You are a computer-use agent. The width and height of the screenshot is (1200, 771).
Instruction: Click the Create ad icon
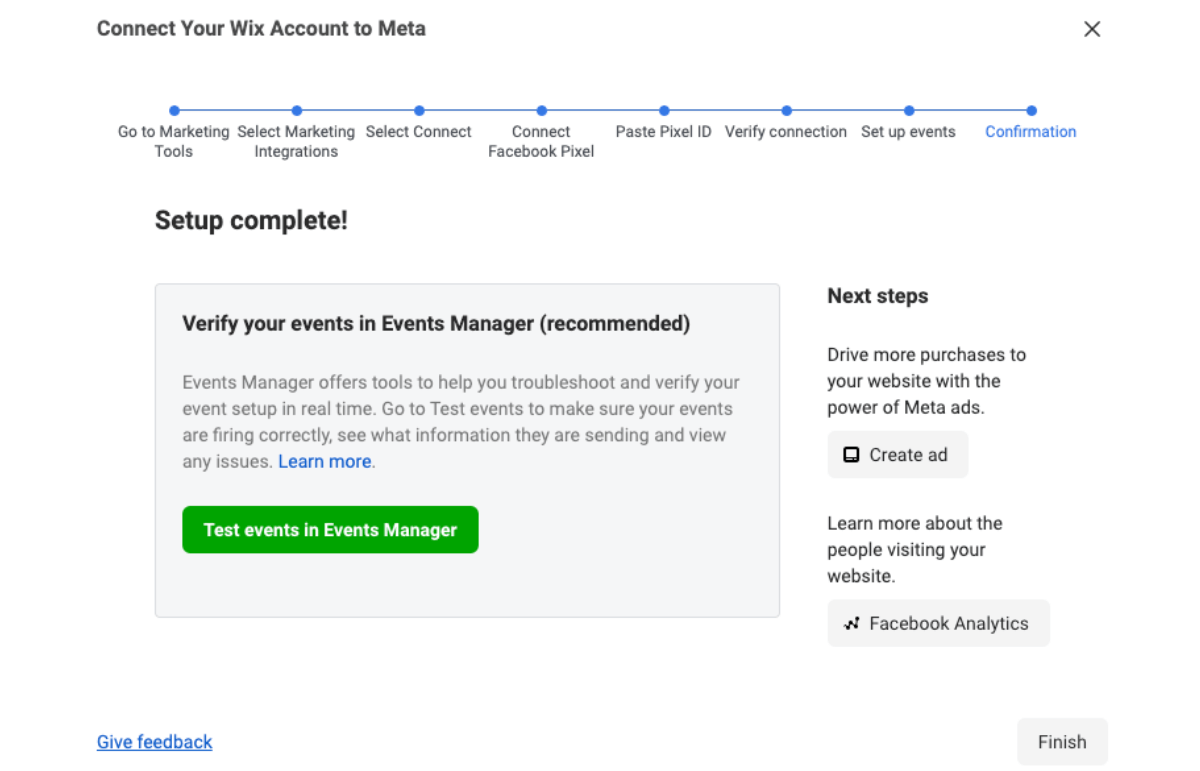pos(851,455)
